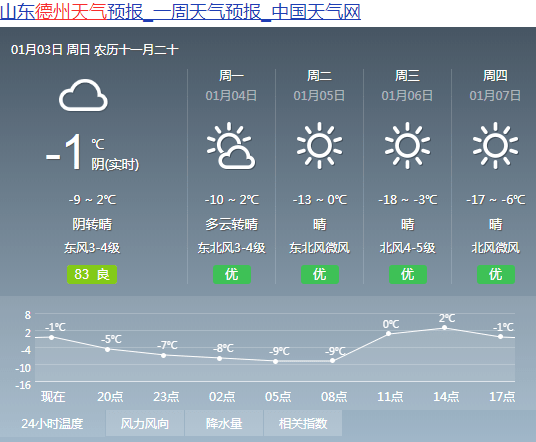Click Monday's range -10 ~ 2℃
The width and height of the screenshot is (536, 442).
pyautogui.click(x=232, y=200)
